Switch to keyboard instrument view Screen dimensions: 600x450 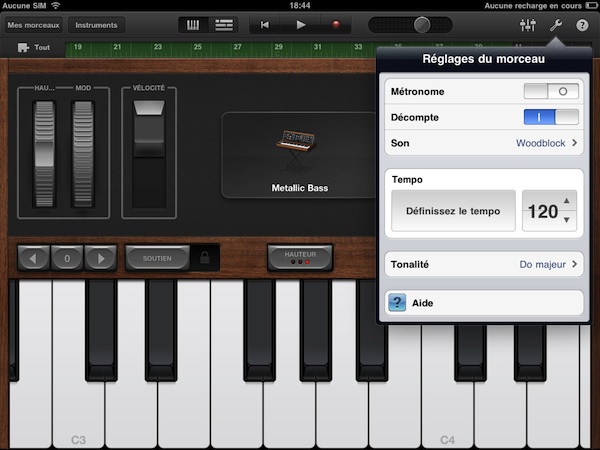pyautogui.click(x=193, y=25)
